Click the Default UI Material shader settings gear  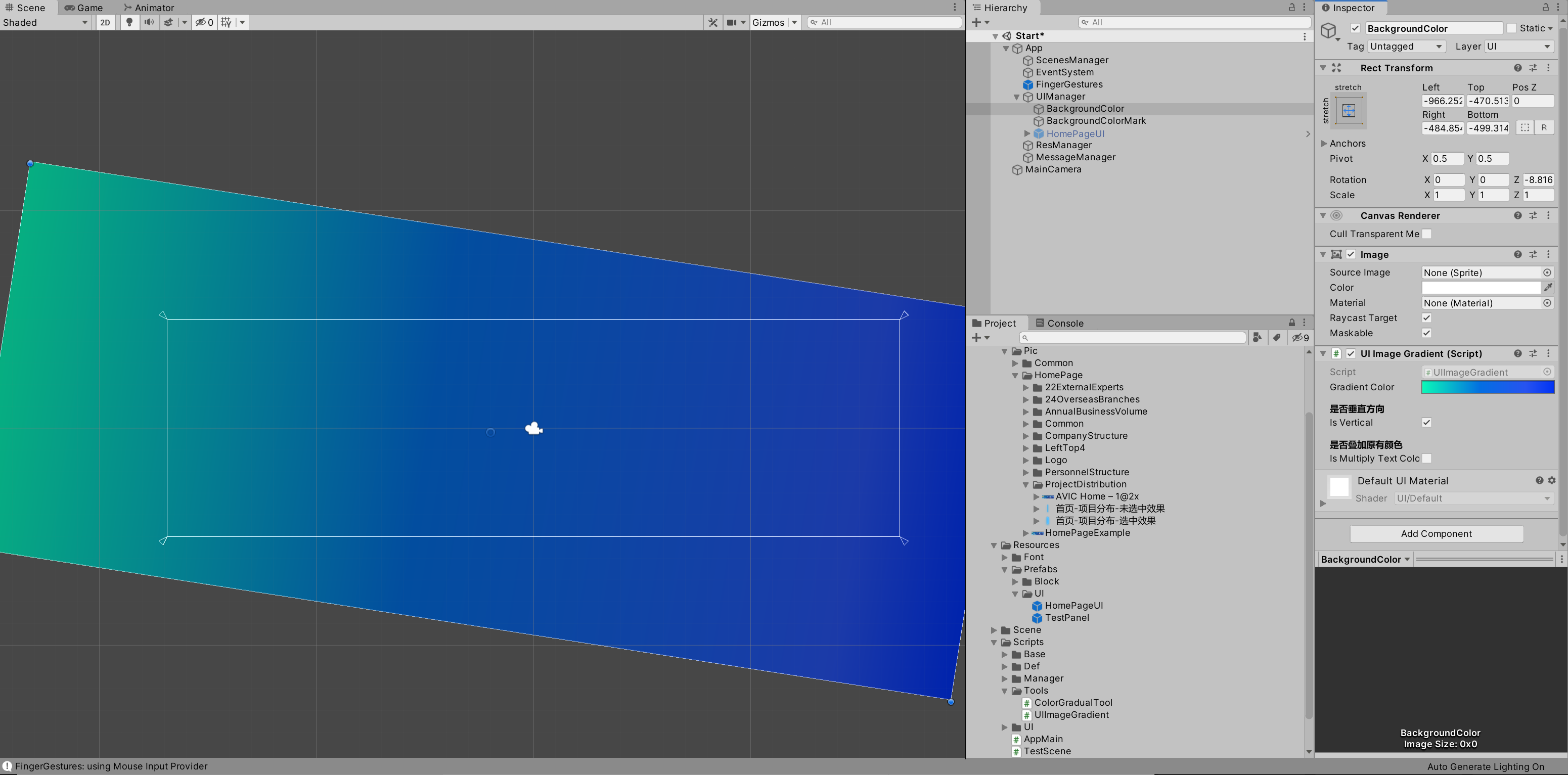1551,480
